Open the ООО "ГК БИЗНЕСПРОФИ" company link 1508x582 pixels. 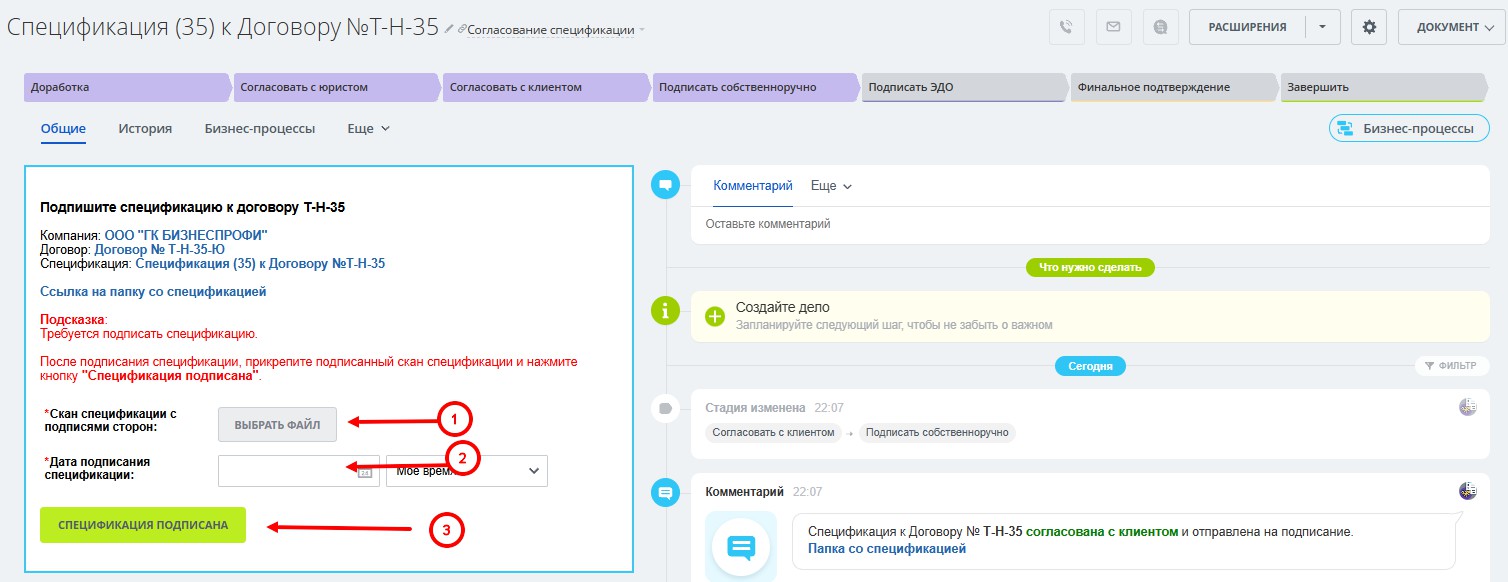[x=186, y=236]
